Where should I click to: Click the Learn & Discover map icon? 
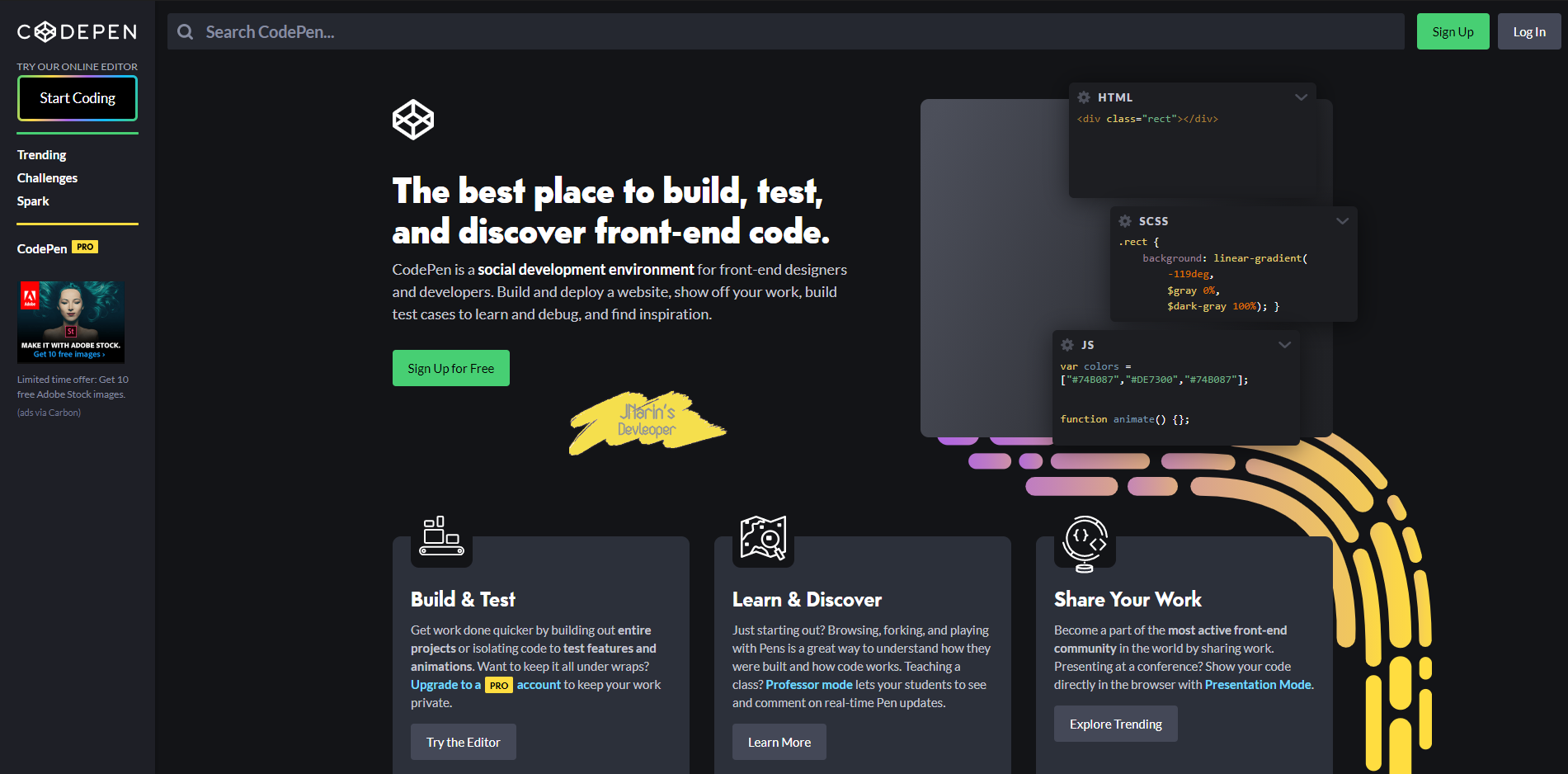click(x=763, y=537)
